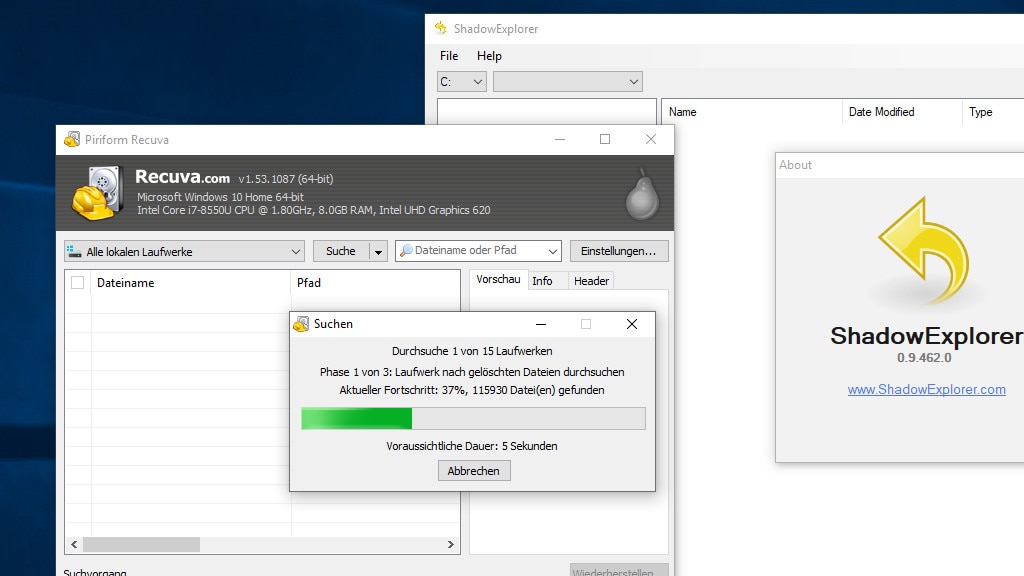
Task: Click the Recuva app icon in the title bar
Action: coord(71,140)
